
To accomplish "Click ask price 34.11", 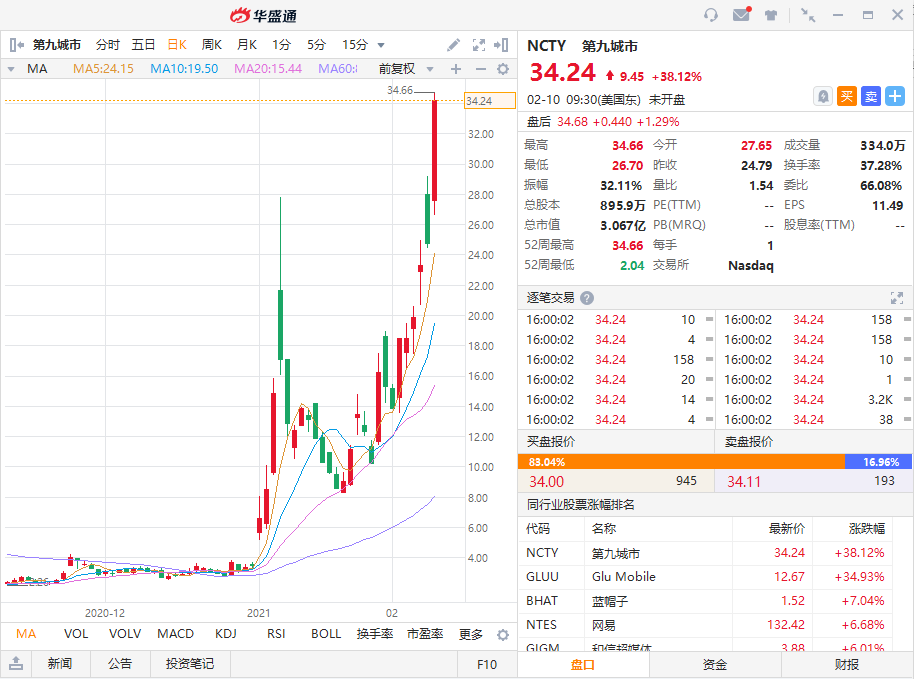I will [x=744, y=482].
